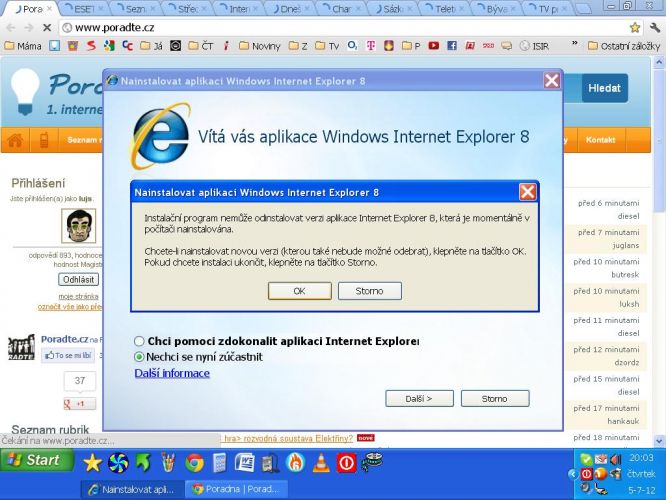666x500 pixels.
Task: Open the 'moje stránka' link
Action: tap(79, 296)
